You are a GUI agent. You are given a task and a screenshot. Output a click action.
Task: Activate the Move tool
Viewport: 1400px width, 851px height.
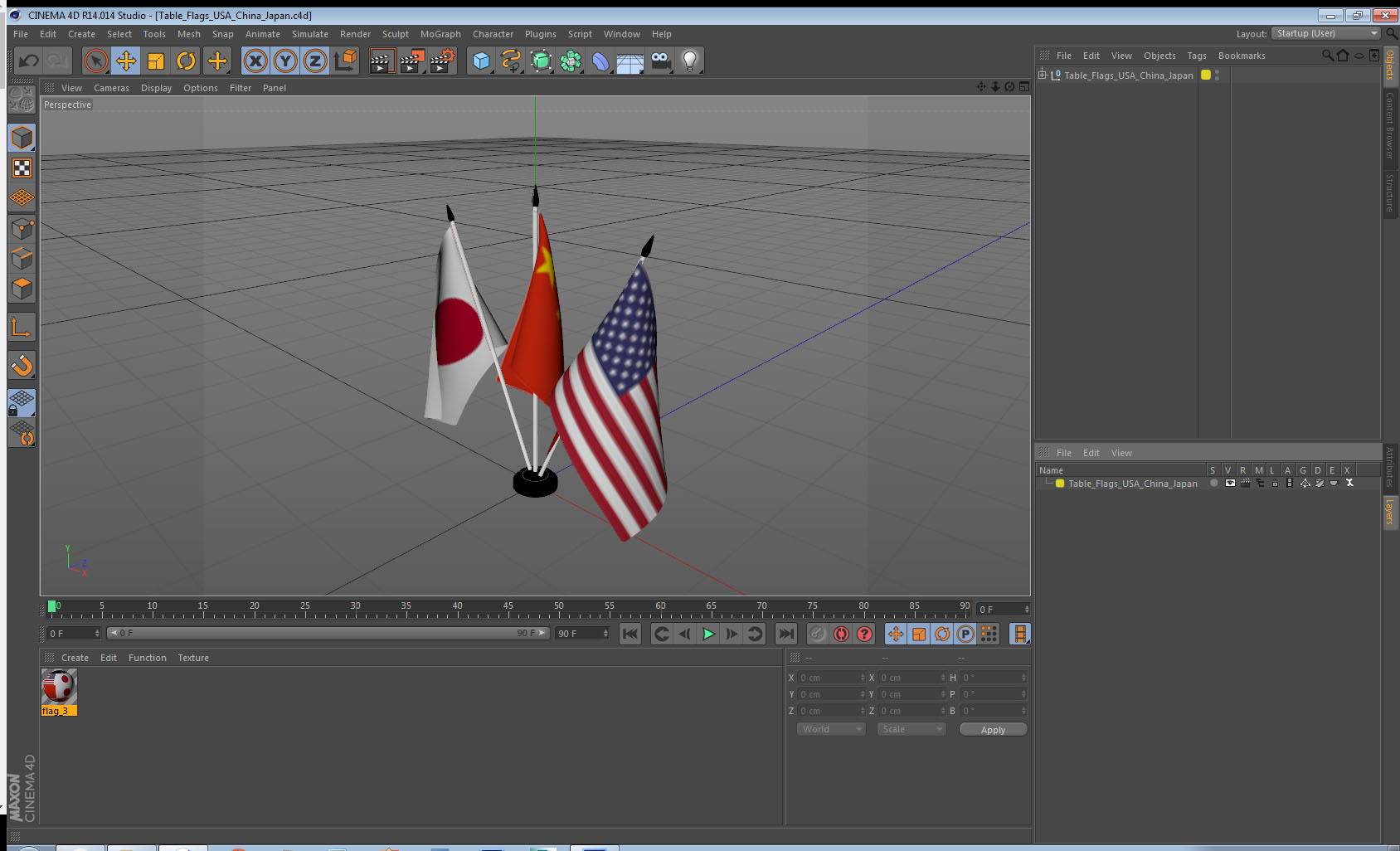(126, 61)
